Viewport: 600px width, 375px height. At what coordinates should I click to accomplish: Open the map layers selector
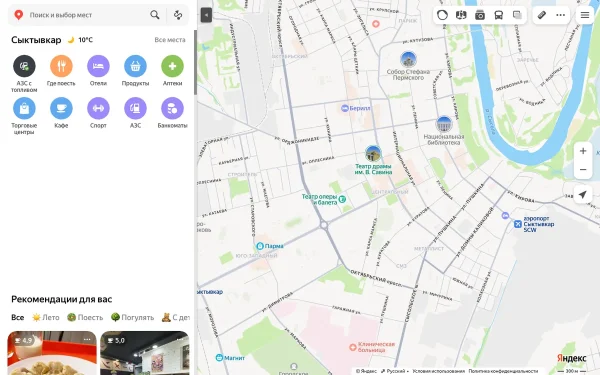click(x=517, y=15)
